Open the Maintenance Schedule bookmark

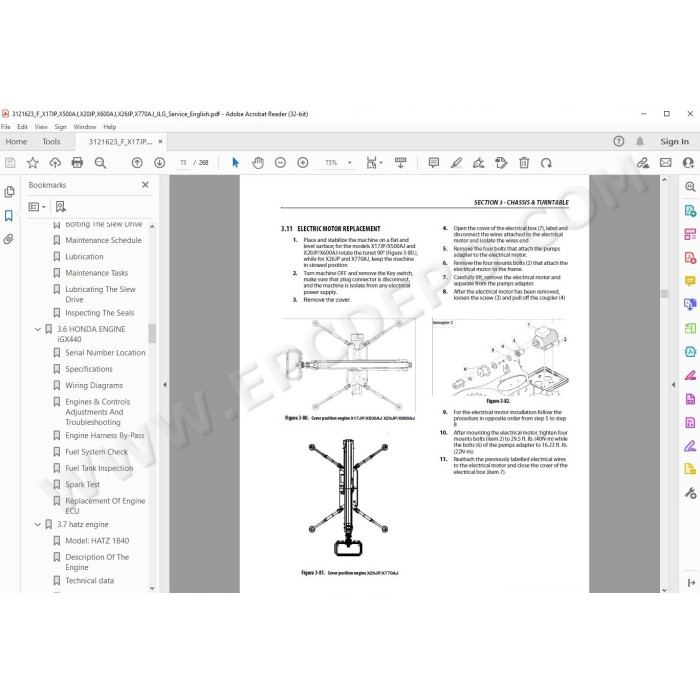[103, 240]
